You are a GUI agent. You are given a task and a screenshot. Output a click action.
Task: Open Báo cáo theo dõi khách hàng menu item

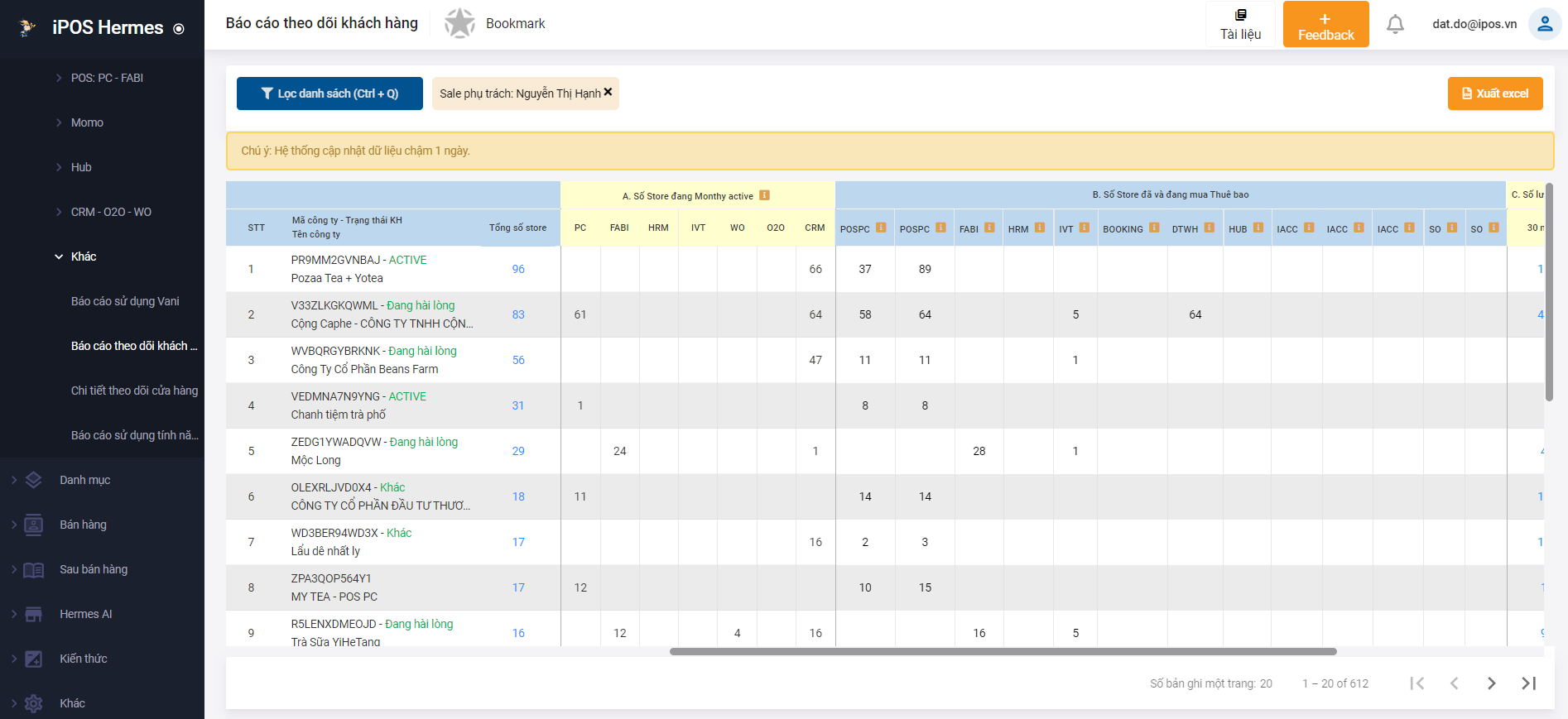coord(134,346)
